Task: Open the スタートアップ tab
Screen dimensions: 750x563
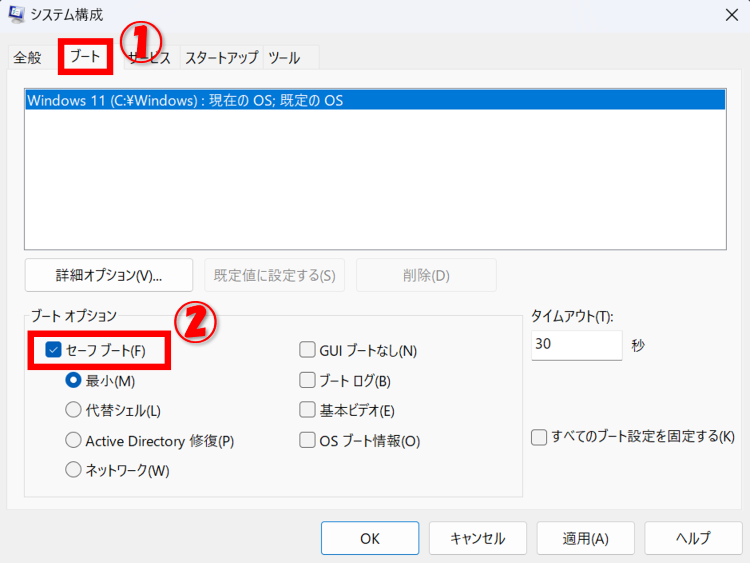Action: (x=221, y=58)
